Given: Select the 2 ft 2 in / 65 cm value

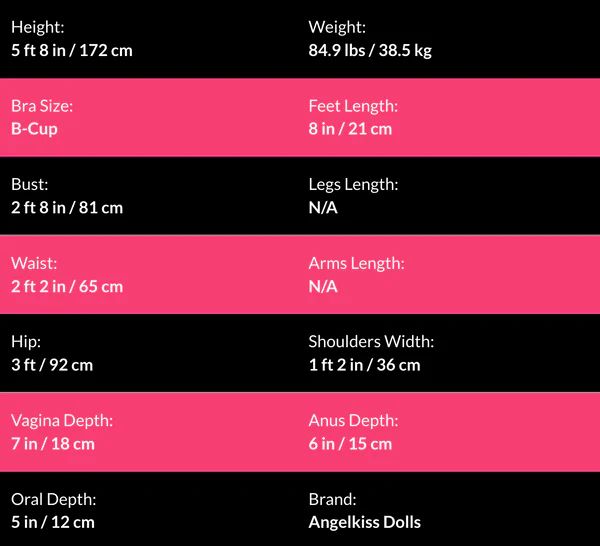Looking at the screenshot, I should click(x=67, y=287).
